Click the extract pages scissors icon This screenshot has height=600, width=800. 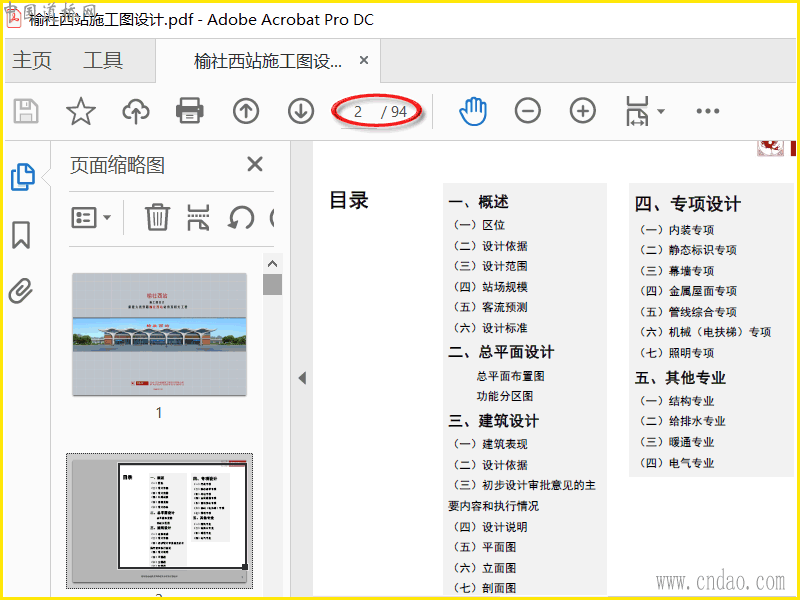(198, 217)
